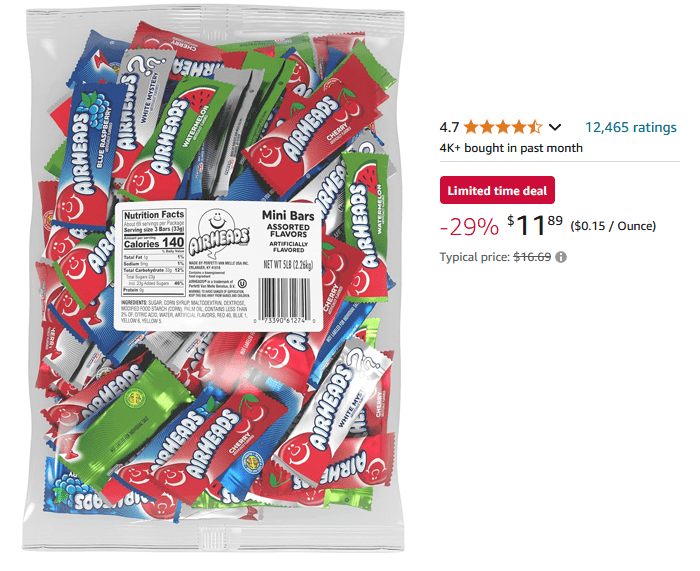
Task: Click the info icon beside typical price
Action: click(561, 257)
